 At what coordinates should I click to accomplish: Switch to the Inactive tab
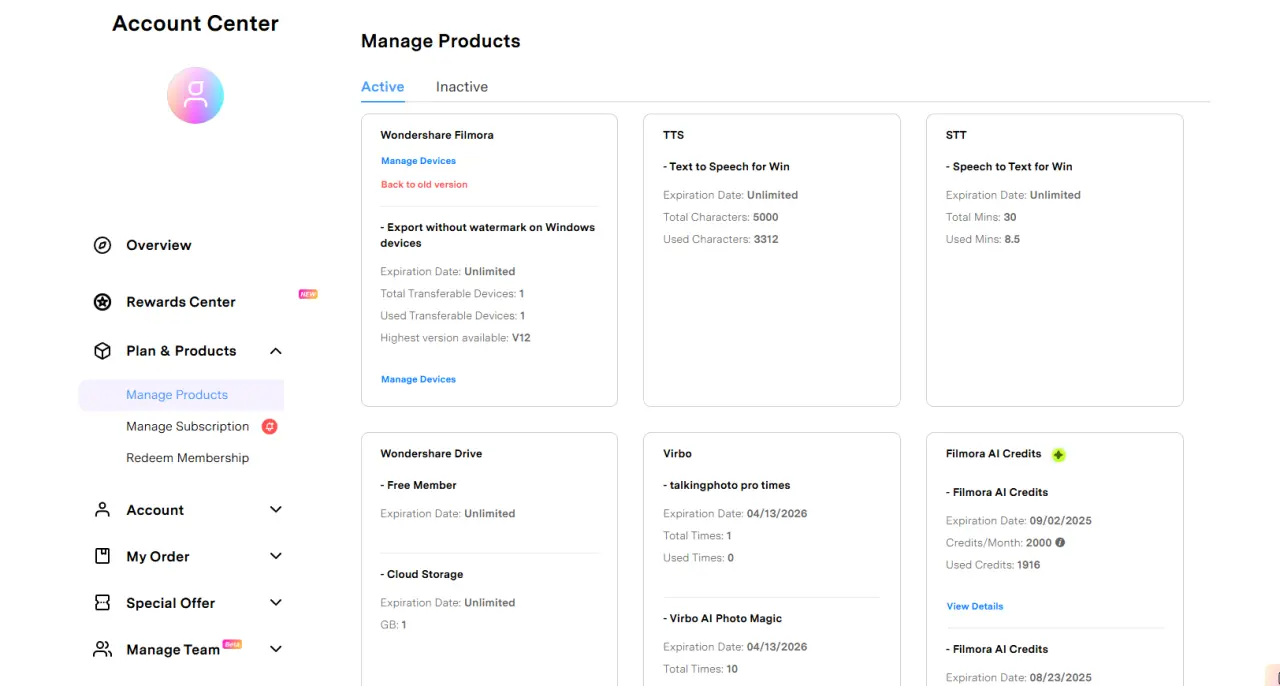pos(462,87)
